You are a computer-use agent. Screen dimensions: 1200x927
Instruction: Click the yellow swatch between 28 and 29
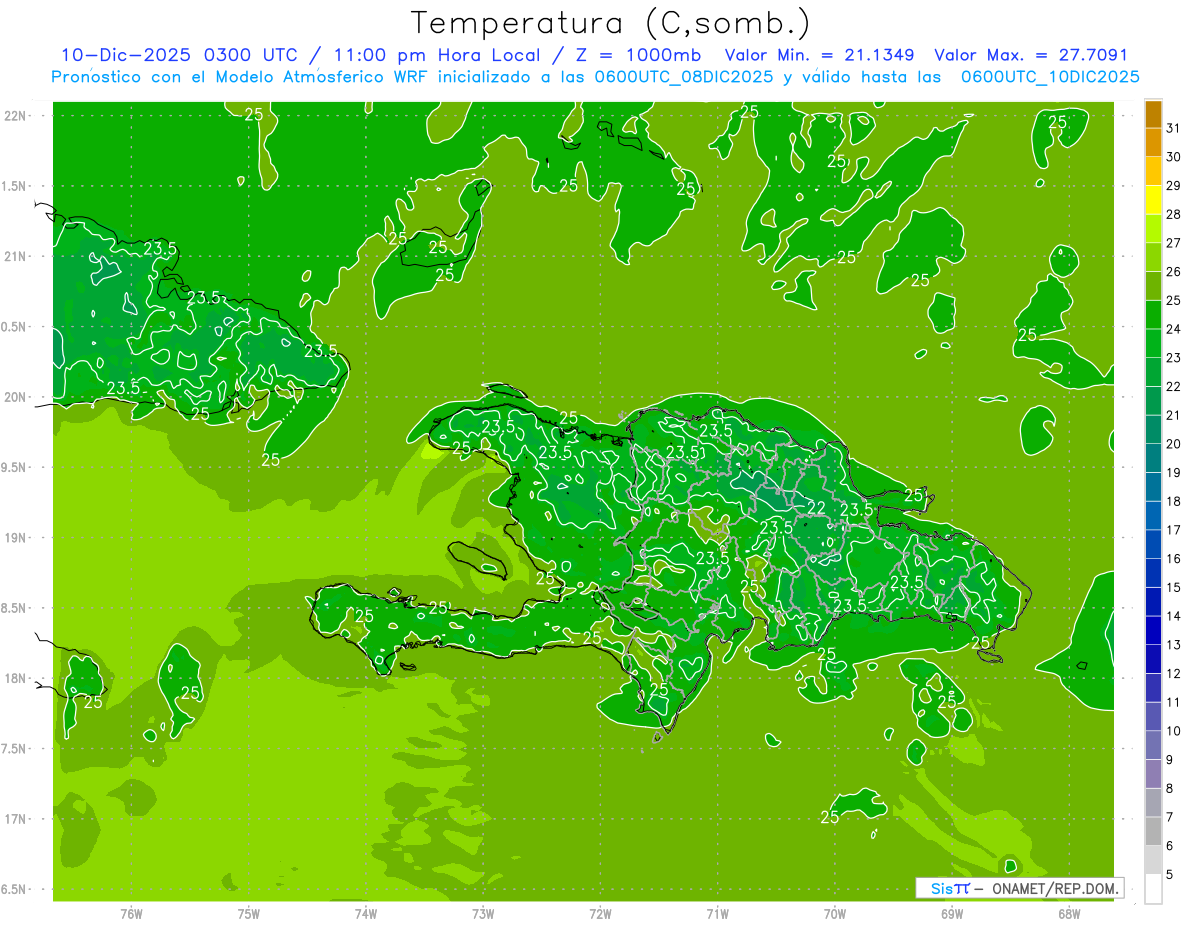click(1153, 200)
